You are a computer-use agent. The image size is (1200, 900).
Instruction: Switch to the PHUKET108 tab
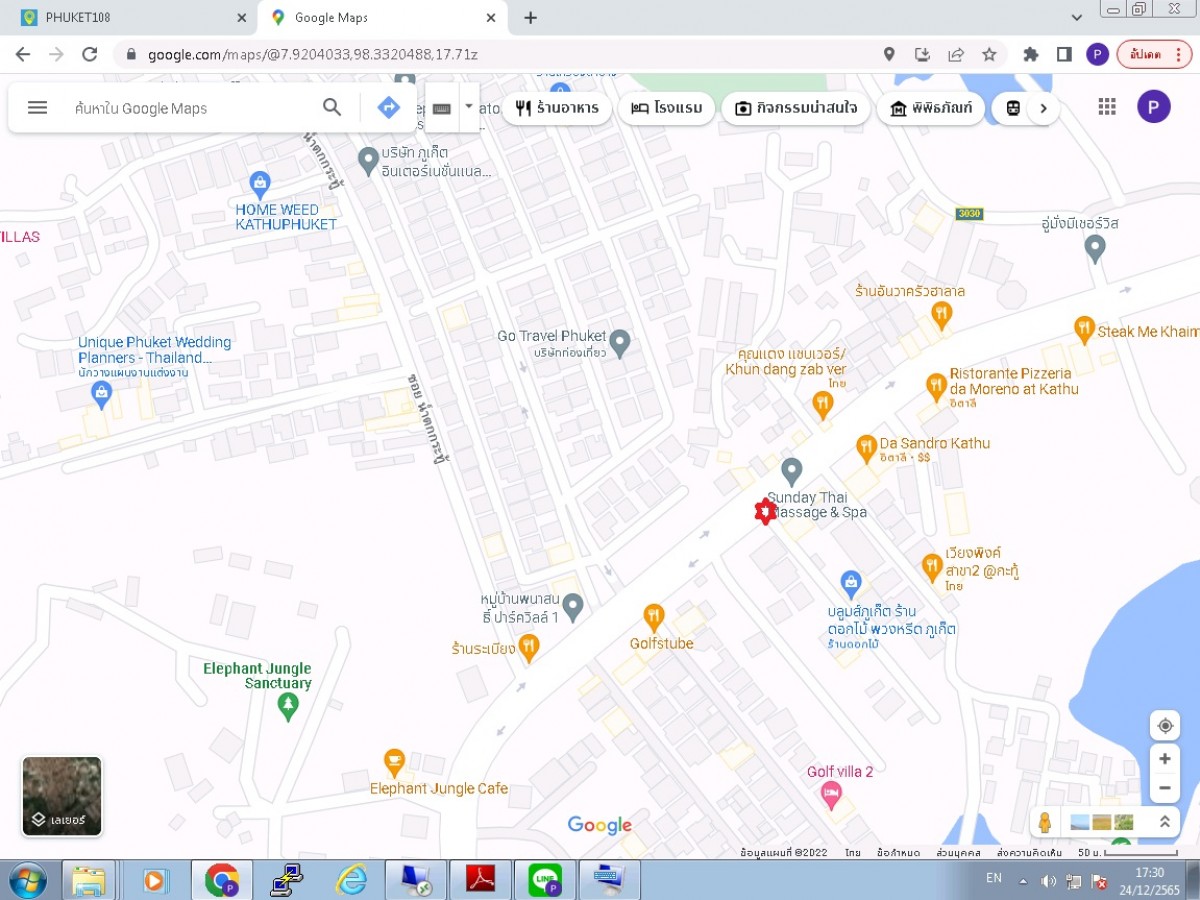[x=130, y=17]
